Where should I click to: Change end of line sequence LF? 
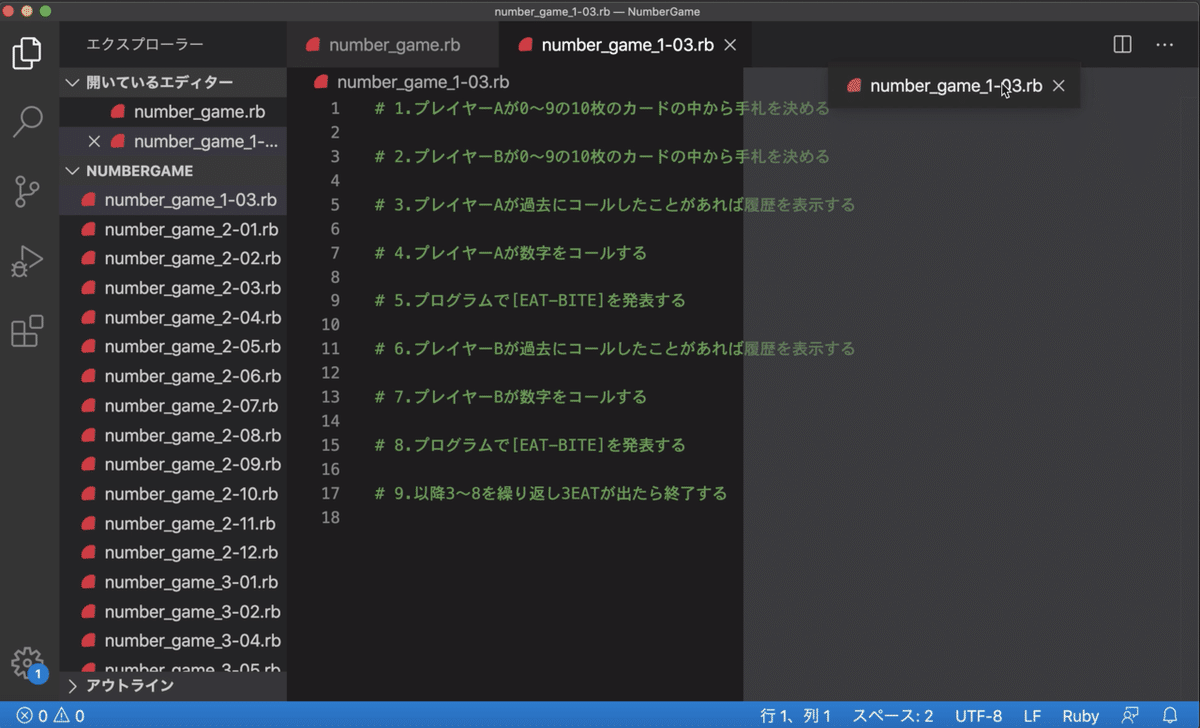1032,716
